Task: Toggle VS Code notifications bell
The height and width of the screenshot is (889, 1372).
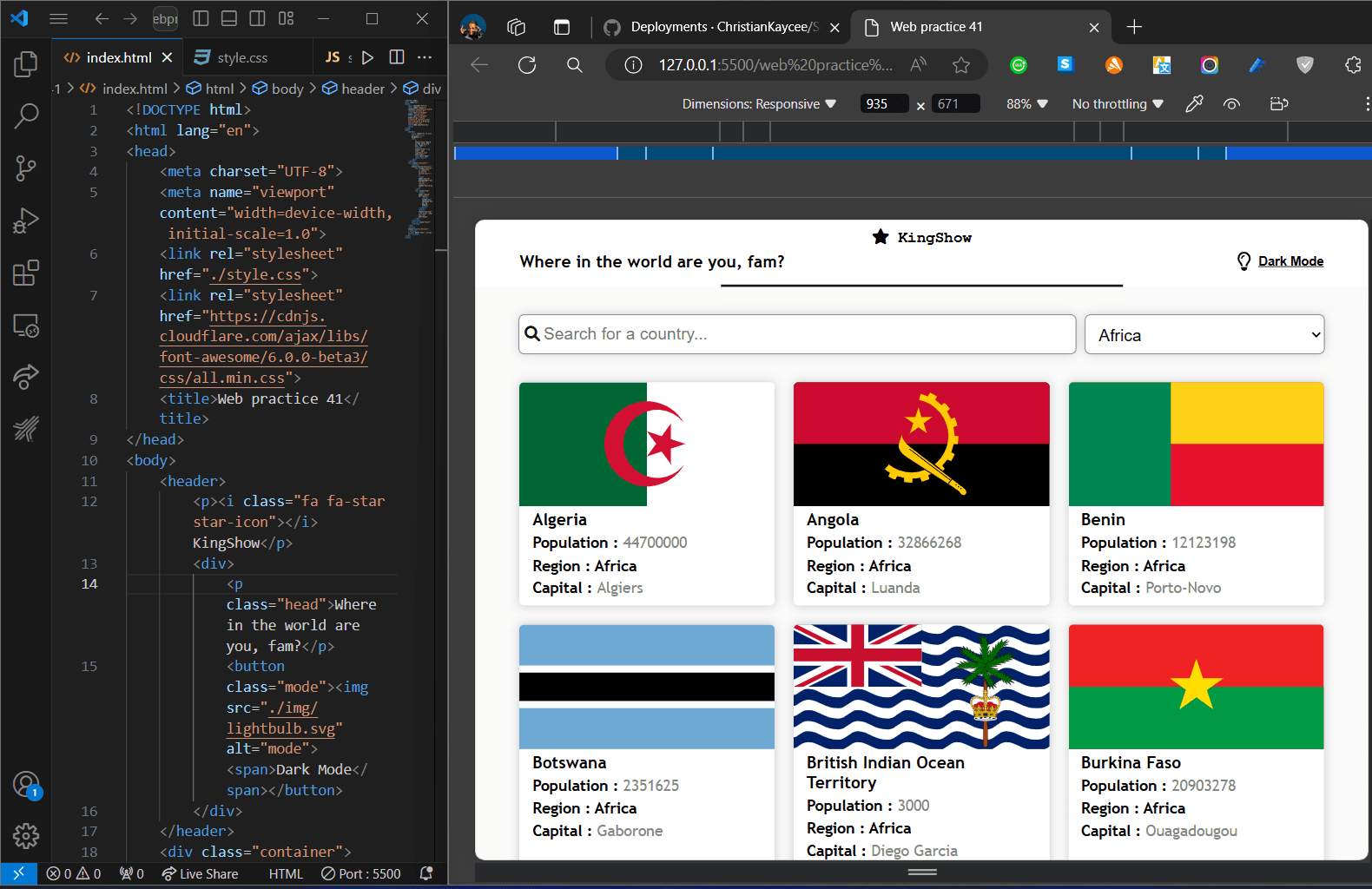Action: [426, 873]
